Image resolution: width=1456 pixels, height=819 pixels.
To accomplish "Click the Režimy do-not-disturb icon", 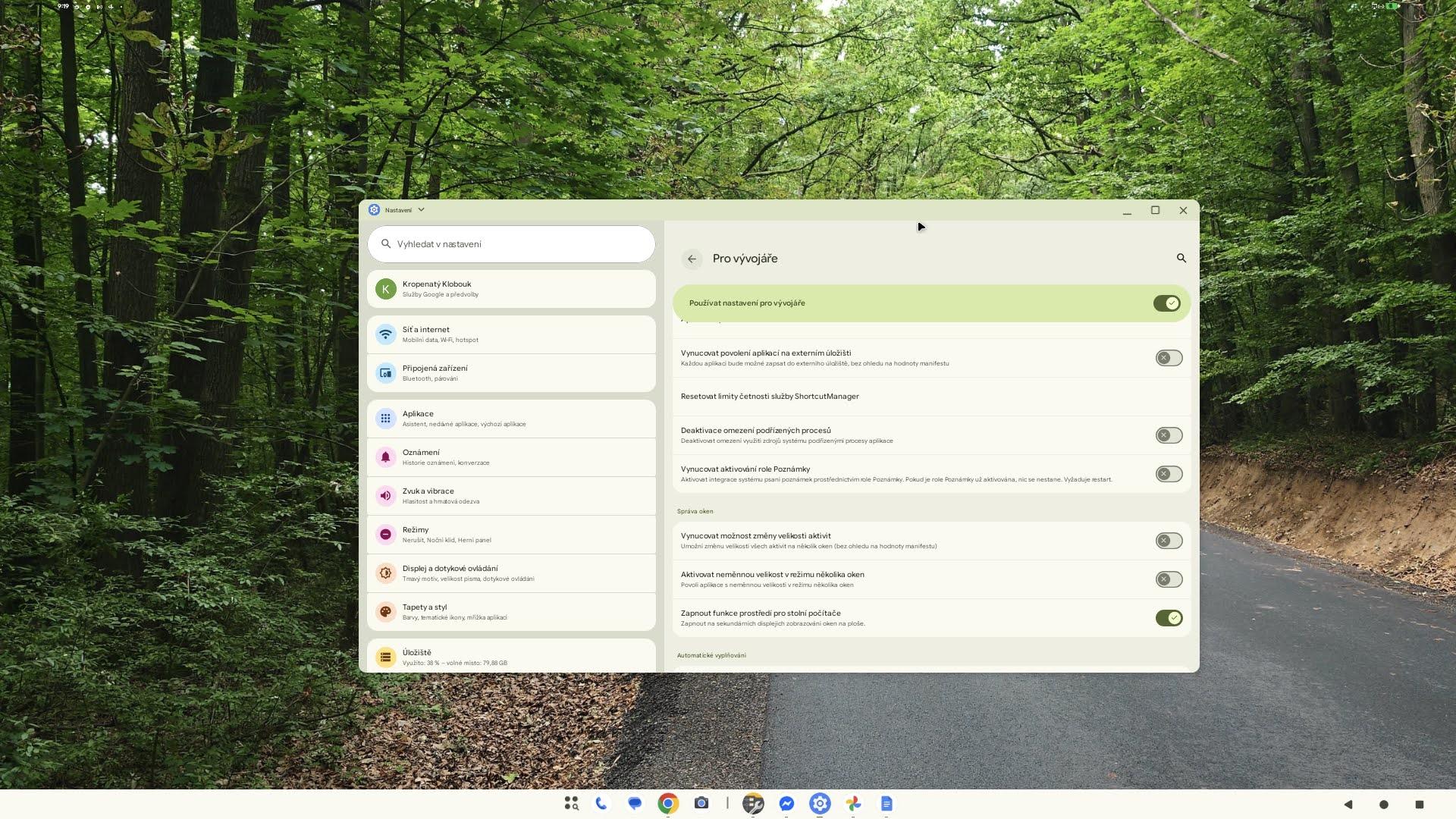I will coord(386,535).
